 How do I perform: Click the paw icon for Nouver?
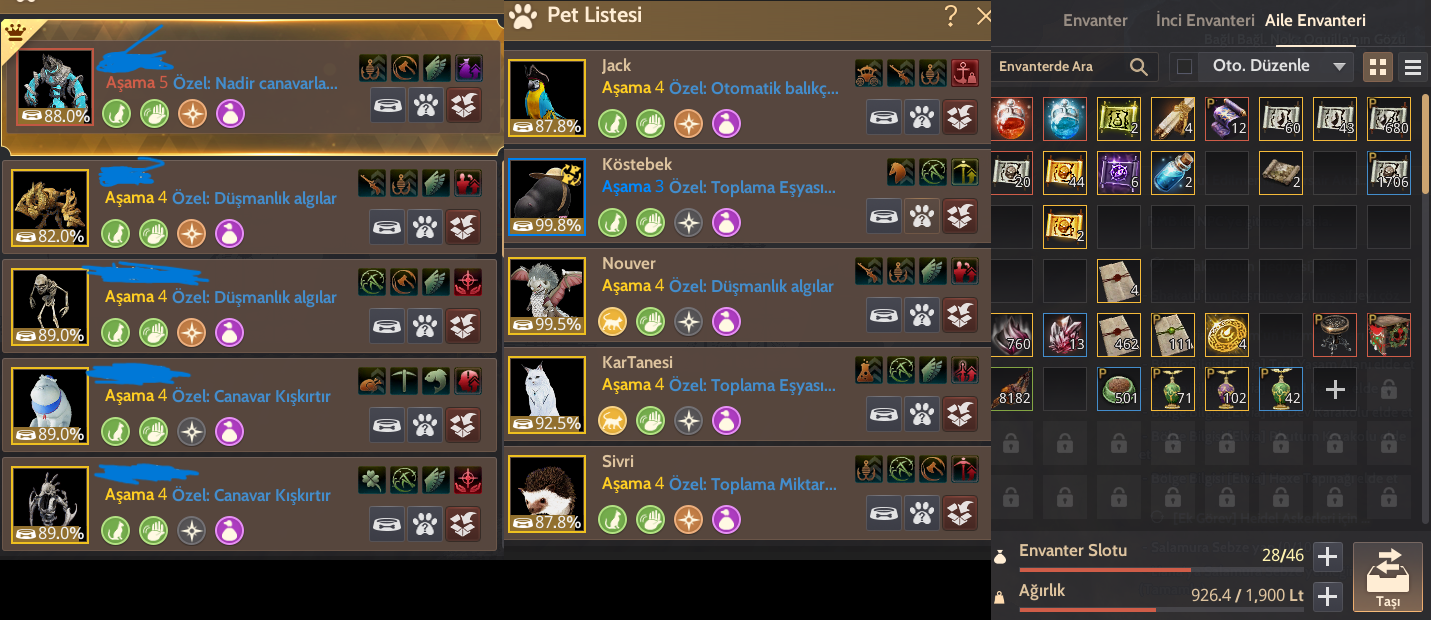(922, 314)
